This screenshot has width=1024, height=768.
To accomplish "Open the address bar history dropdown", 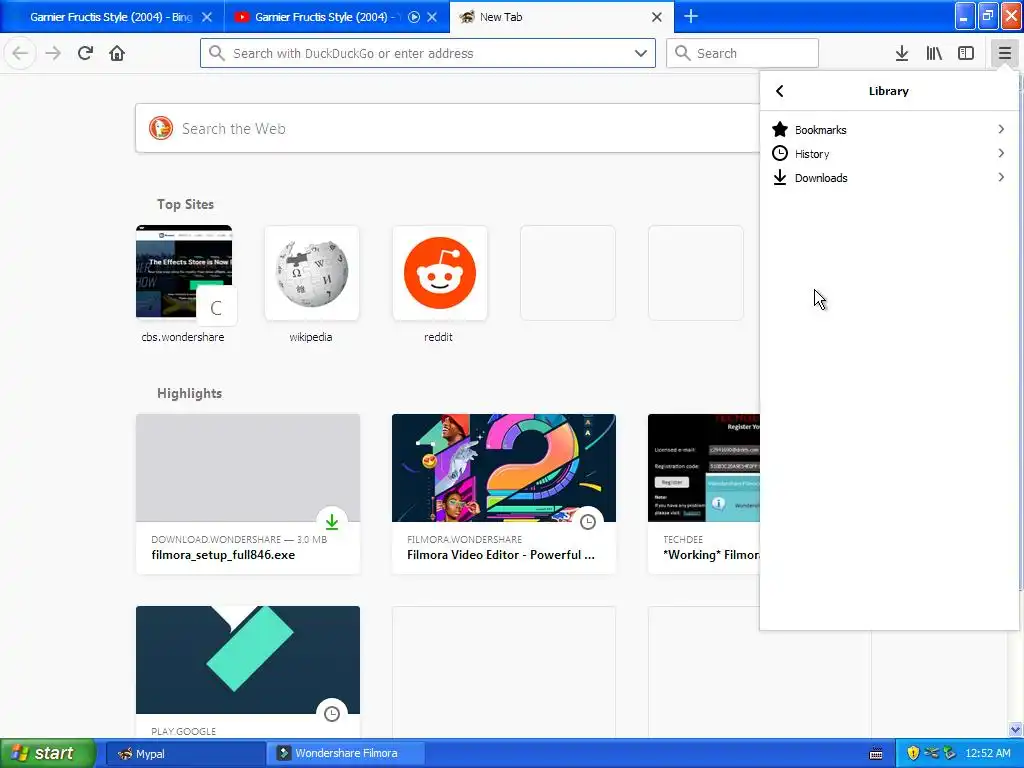I will pos(641,53).
